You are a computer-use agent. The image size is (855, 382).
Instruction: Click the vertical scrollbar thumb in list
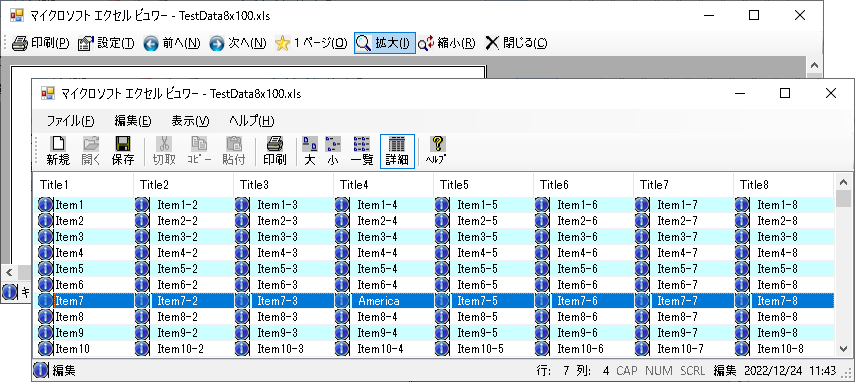[x=843, y=199]
